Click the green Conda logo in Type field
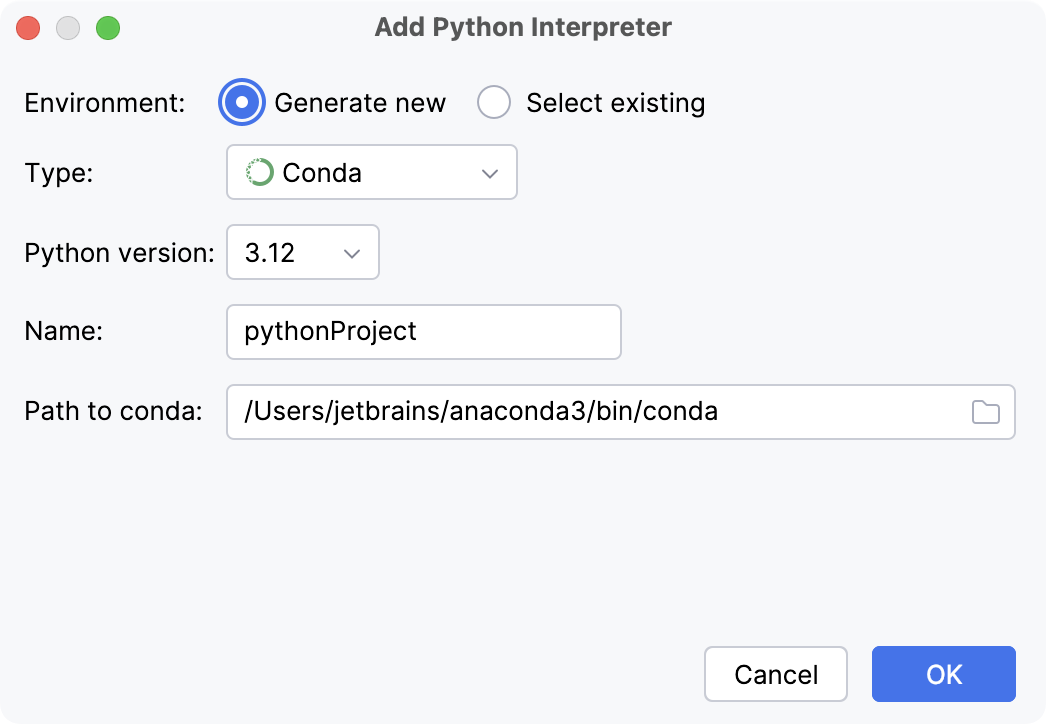Image resolution: width=1046 pixels, height=724 pixels. coord(258,172)
